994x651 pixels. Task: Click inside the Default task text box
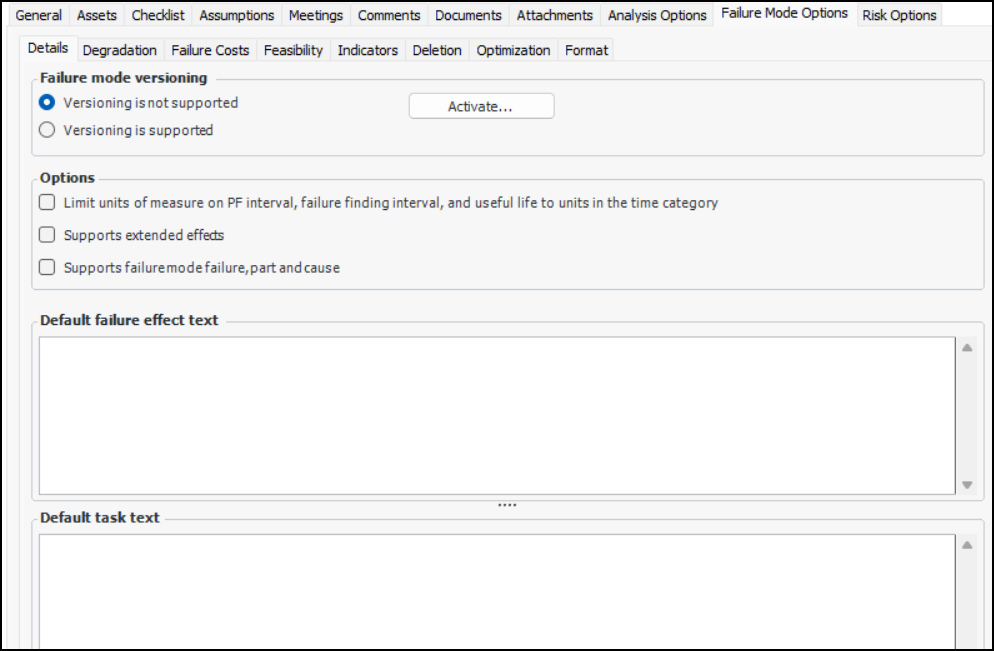[x=497, y=590]
